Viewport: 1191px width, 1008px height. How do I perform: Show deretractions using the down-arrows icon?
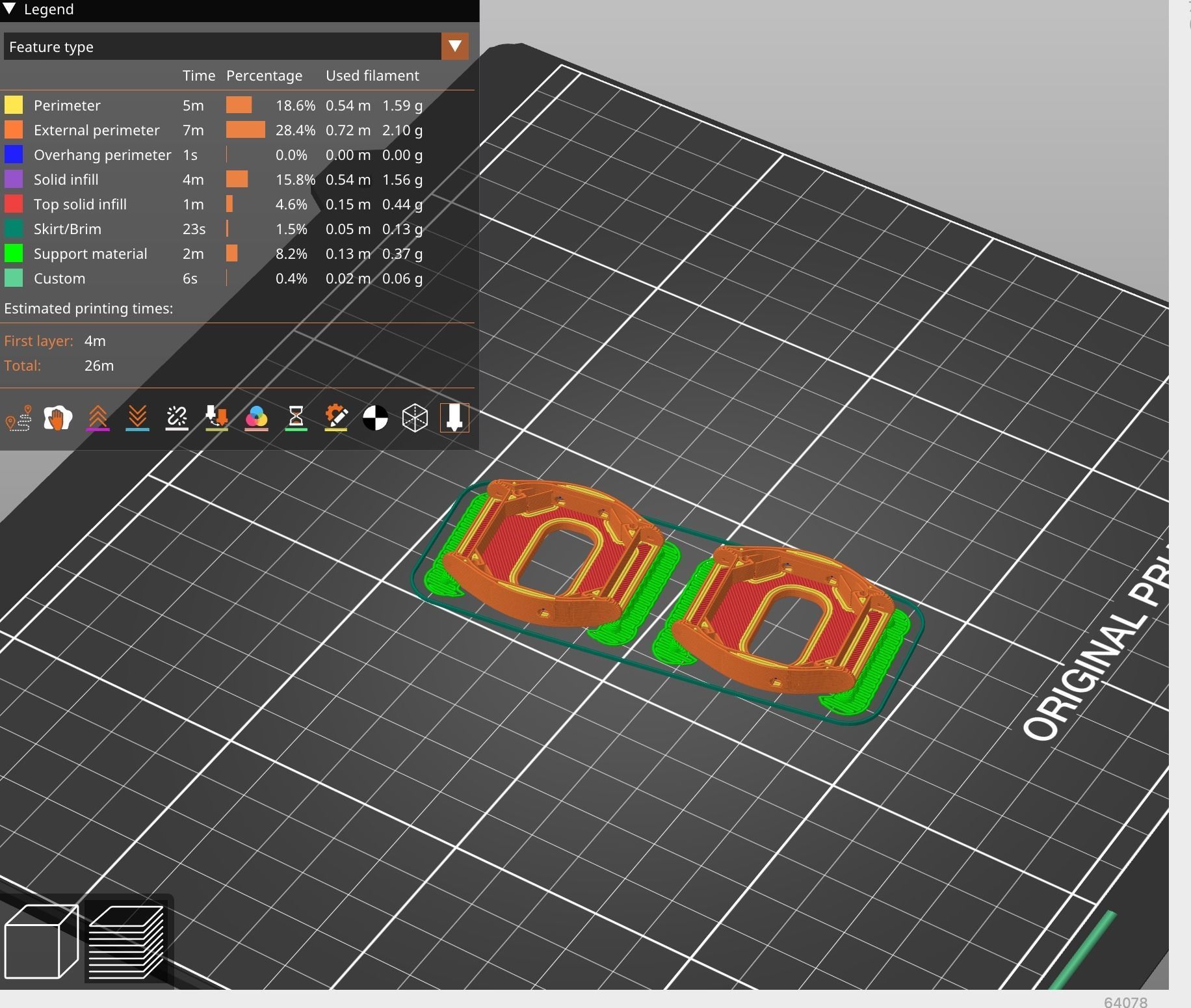137,418
